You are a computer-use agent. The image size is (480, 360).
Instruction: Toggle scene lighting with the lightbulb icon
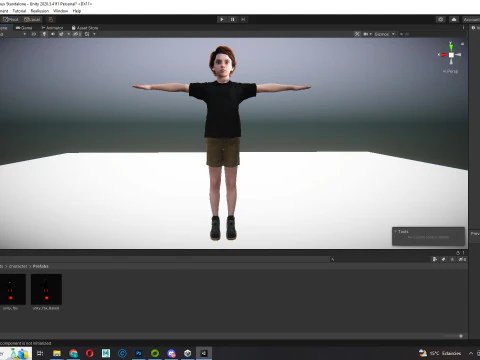point(44,34)
